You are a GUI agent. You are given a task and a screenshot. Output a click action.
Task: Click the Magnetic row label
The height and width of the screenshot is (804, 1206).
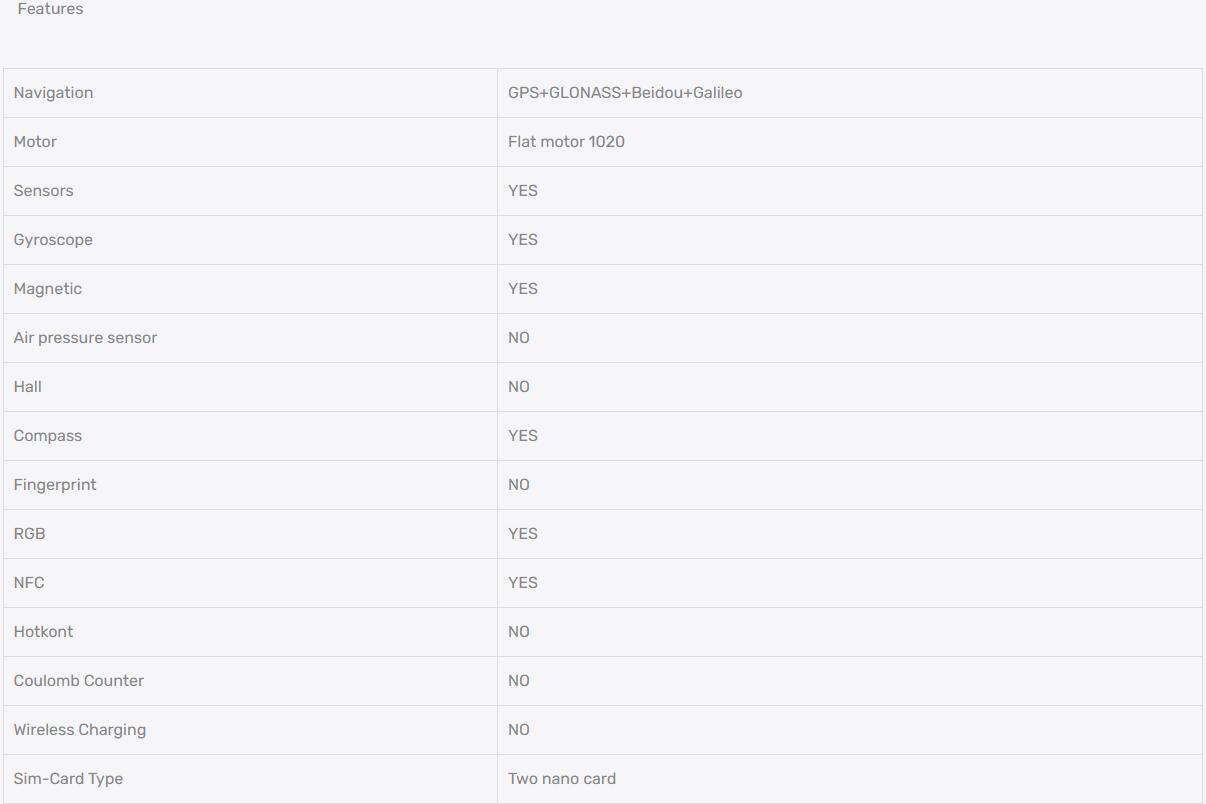48,289
